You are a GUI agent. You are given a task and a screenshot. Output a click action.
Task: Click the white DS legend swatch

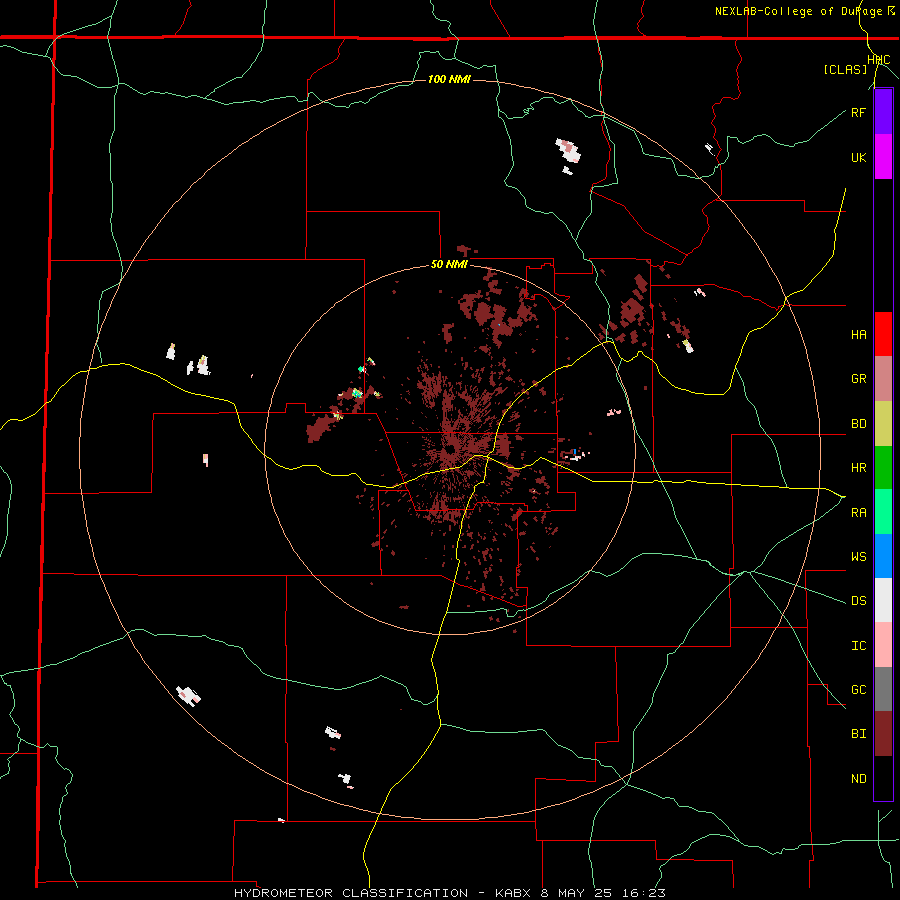point(883,600)
